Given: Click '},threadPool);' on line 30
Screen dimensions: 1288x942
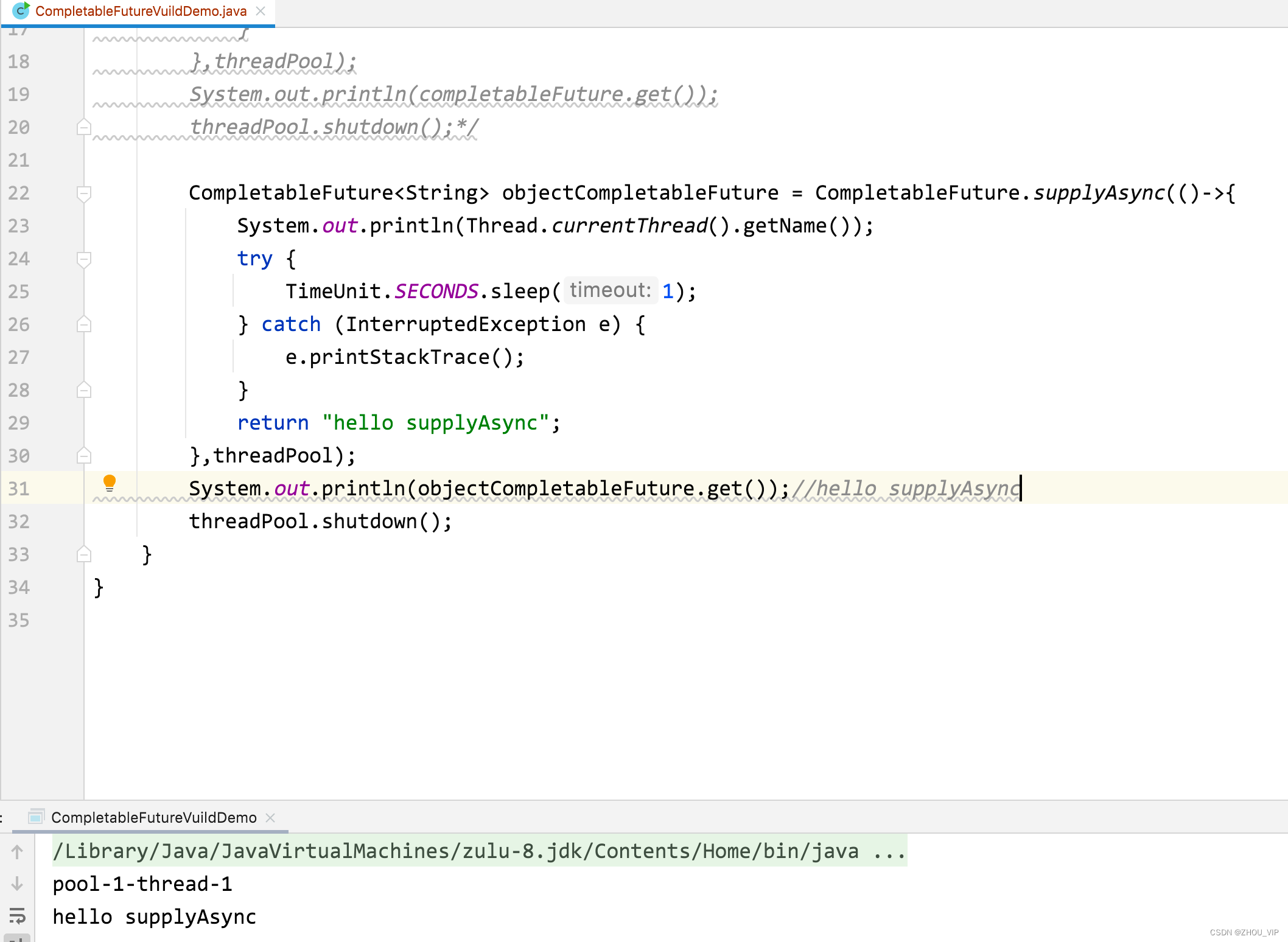Looking at the screenshot, I should [272, 456].
